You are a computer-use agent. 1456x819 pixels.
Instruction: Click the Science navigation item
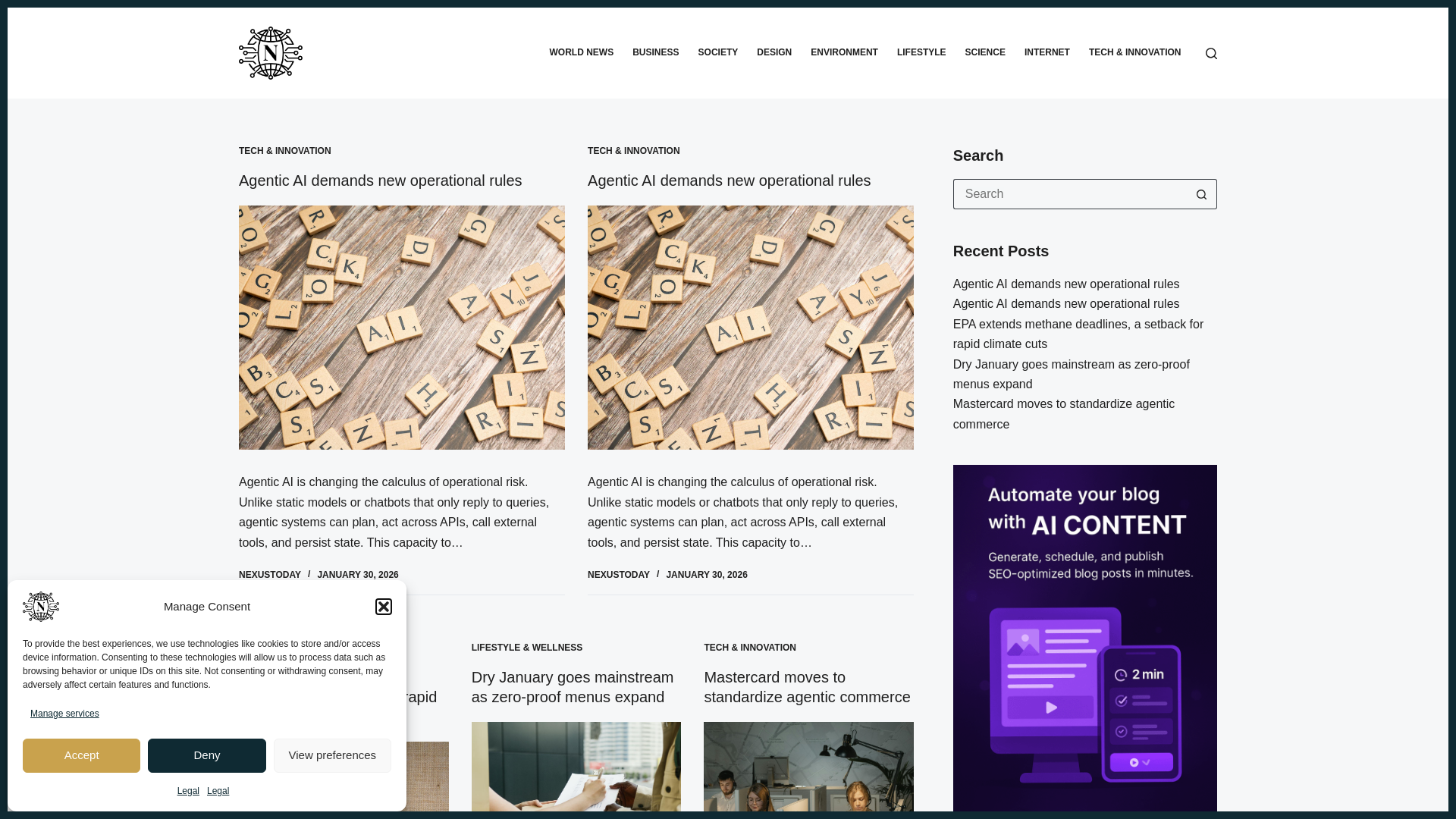coord(984,52)
